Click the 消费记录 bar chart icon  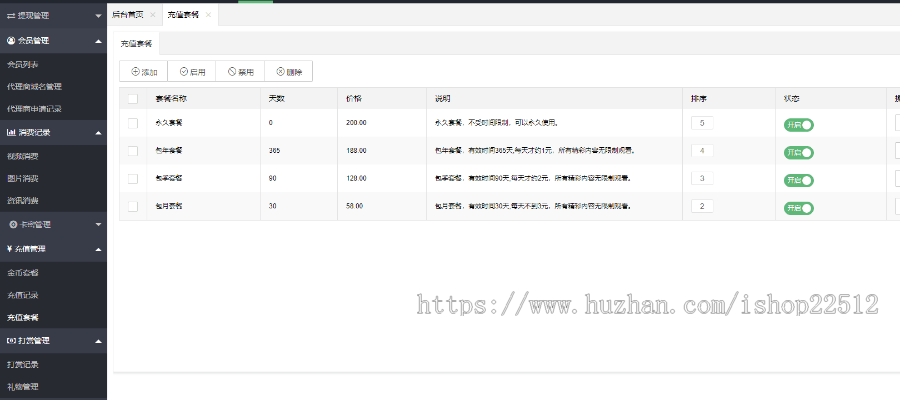pos(11,133)
